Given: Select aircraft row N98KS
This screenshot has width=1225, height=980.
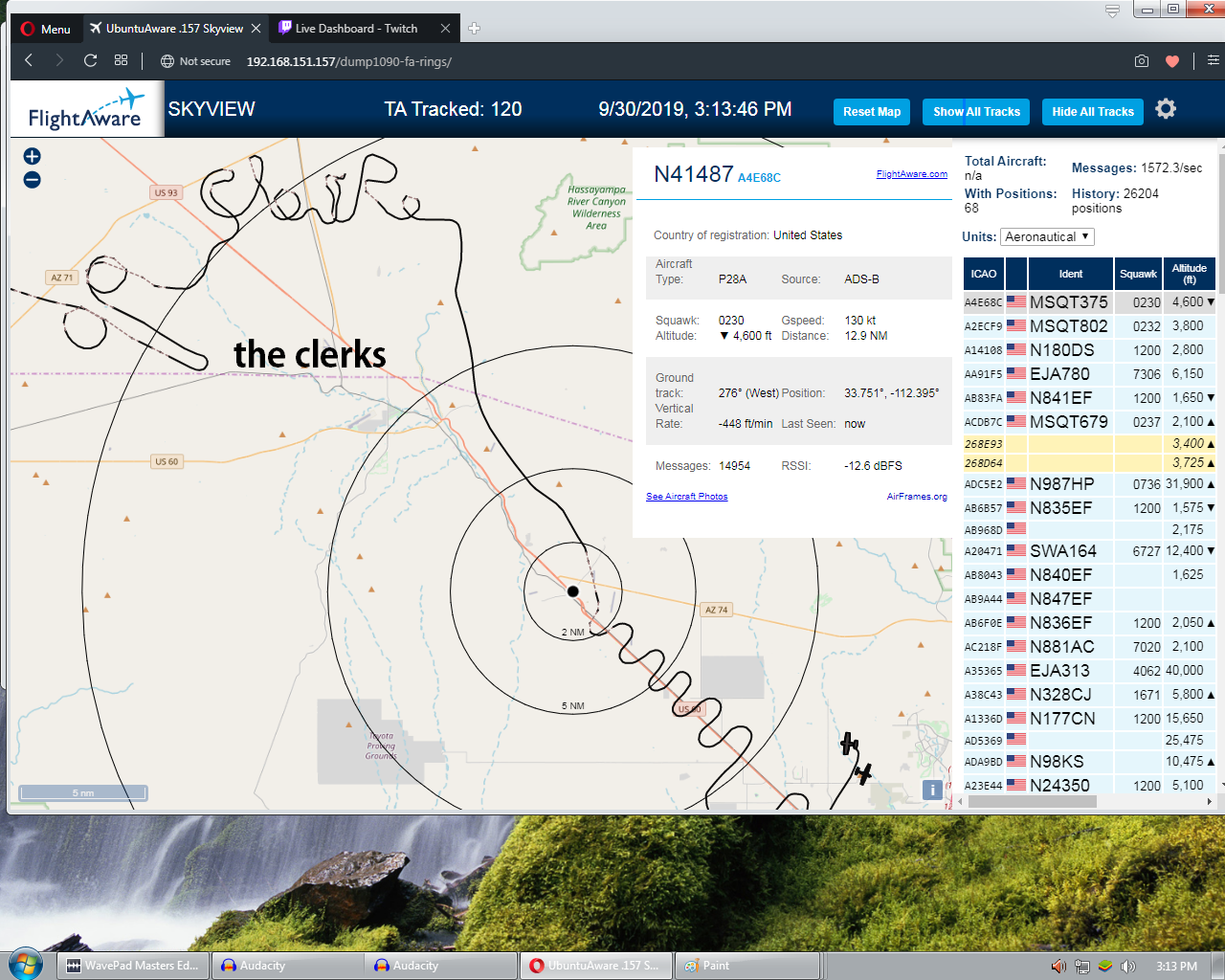Looking at the screenshot, I should 1089,762.
